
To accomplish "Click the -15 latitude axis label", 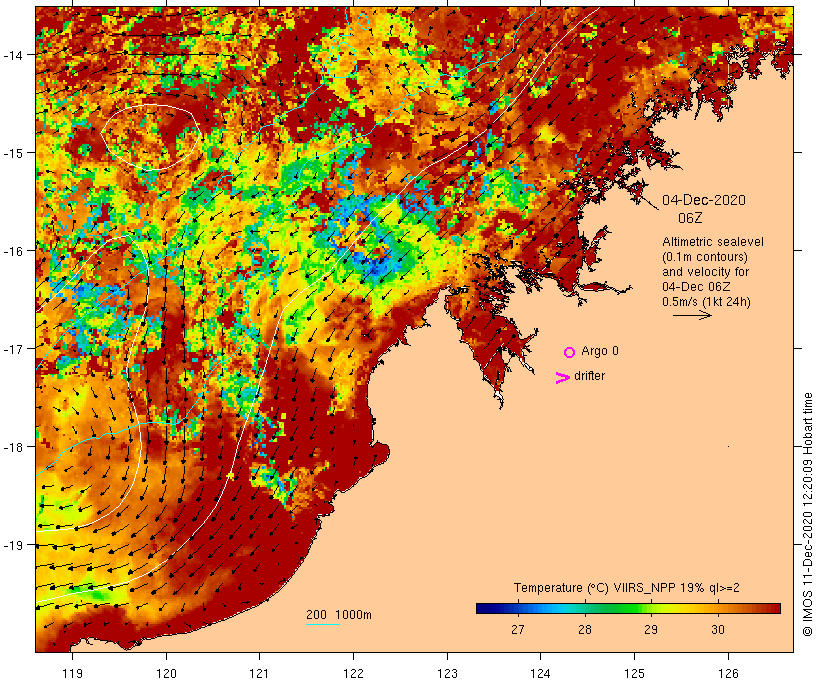I will [12, 153].
